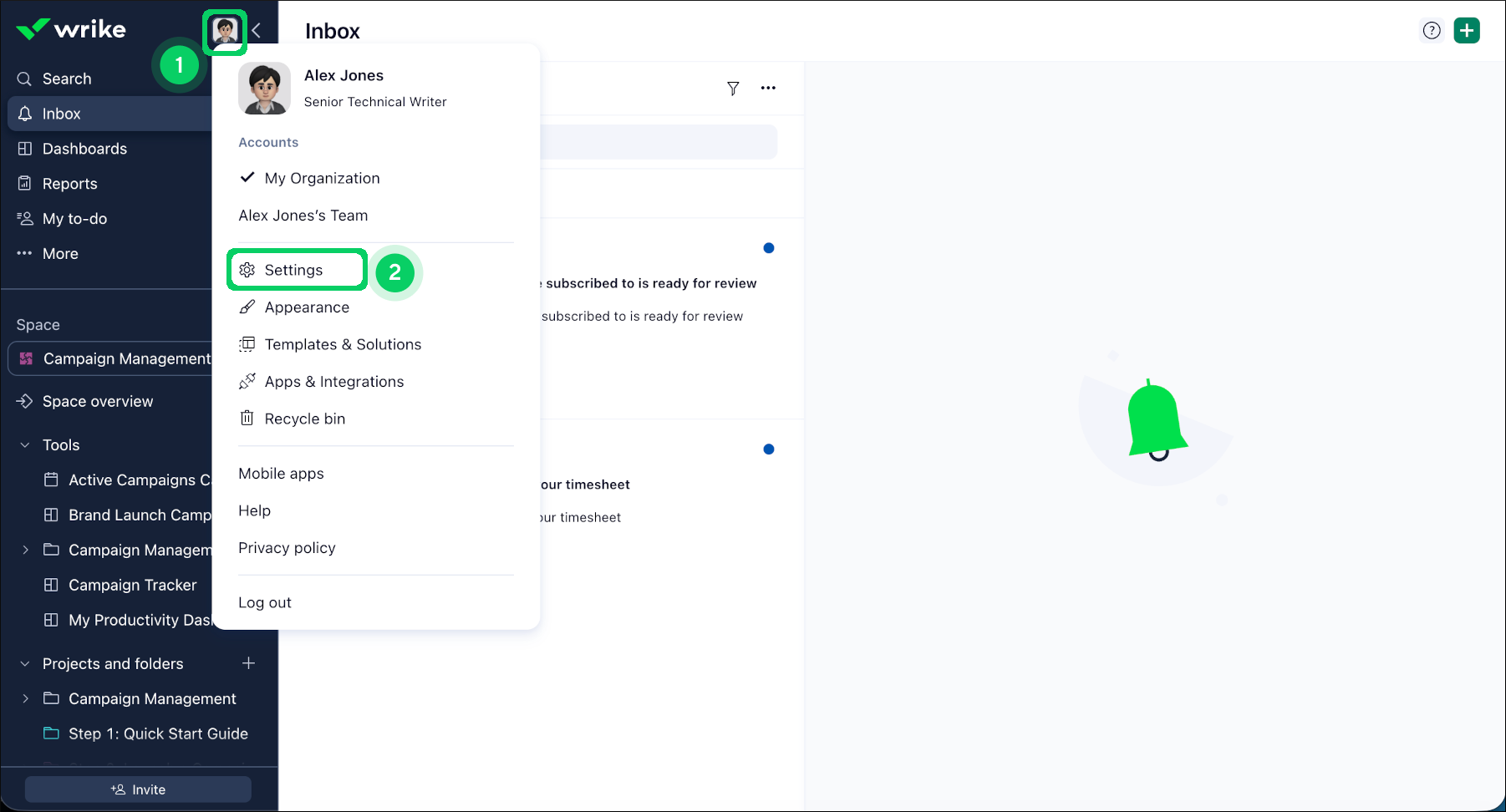Open the profile avatar menu
Viewport: 1506px width, 812px height.
coord(225,32)
